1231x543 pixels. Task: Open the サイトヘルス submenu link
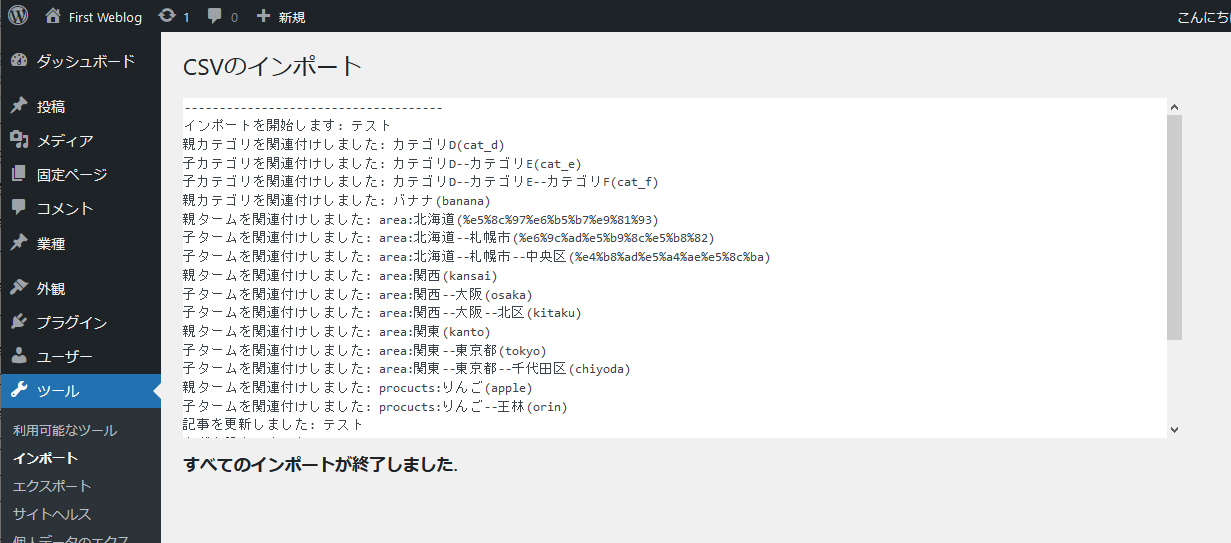(x=52, y=514)
